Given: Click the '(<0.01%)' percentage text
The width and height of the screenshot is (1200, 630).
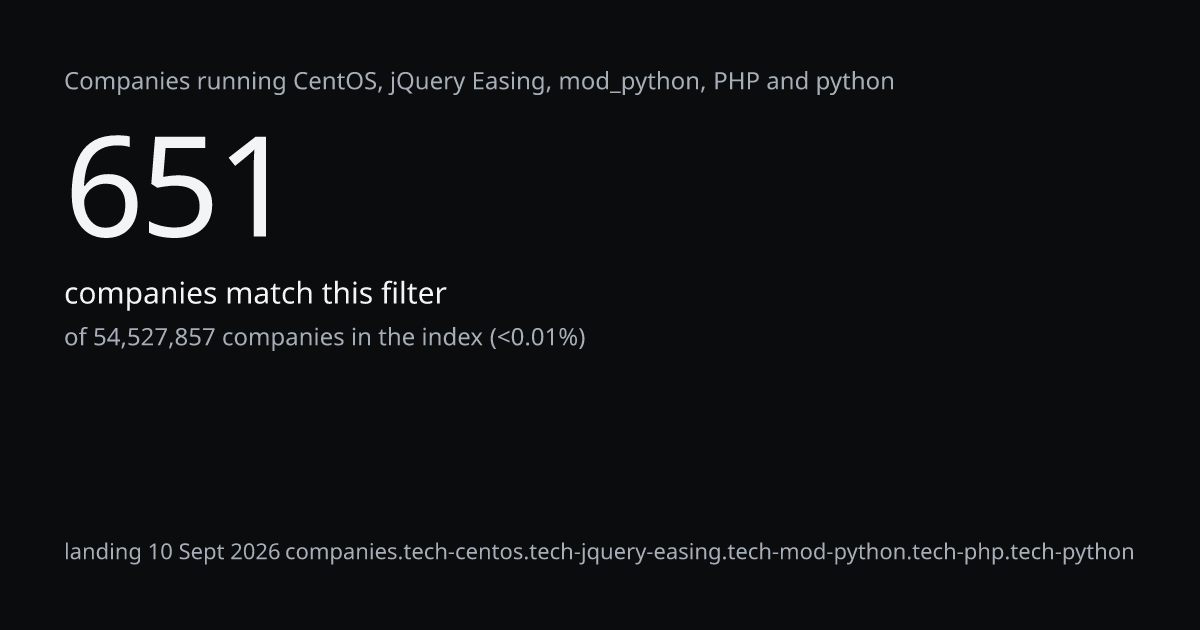Looking at the screenshot, I should (537, 338).
